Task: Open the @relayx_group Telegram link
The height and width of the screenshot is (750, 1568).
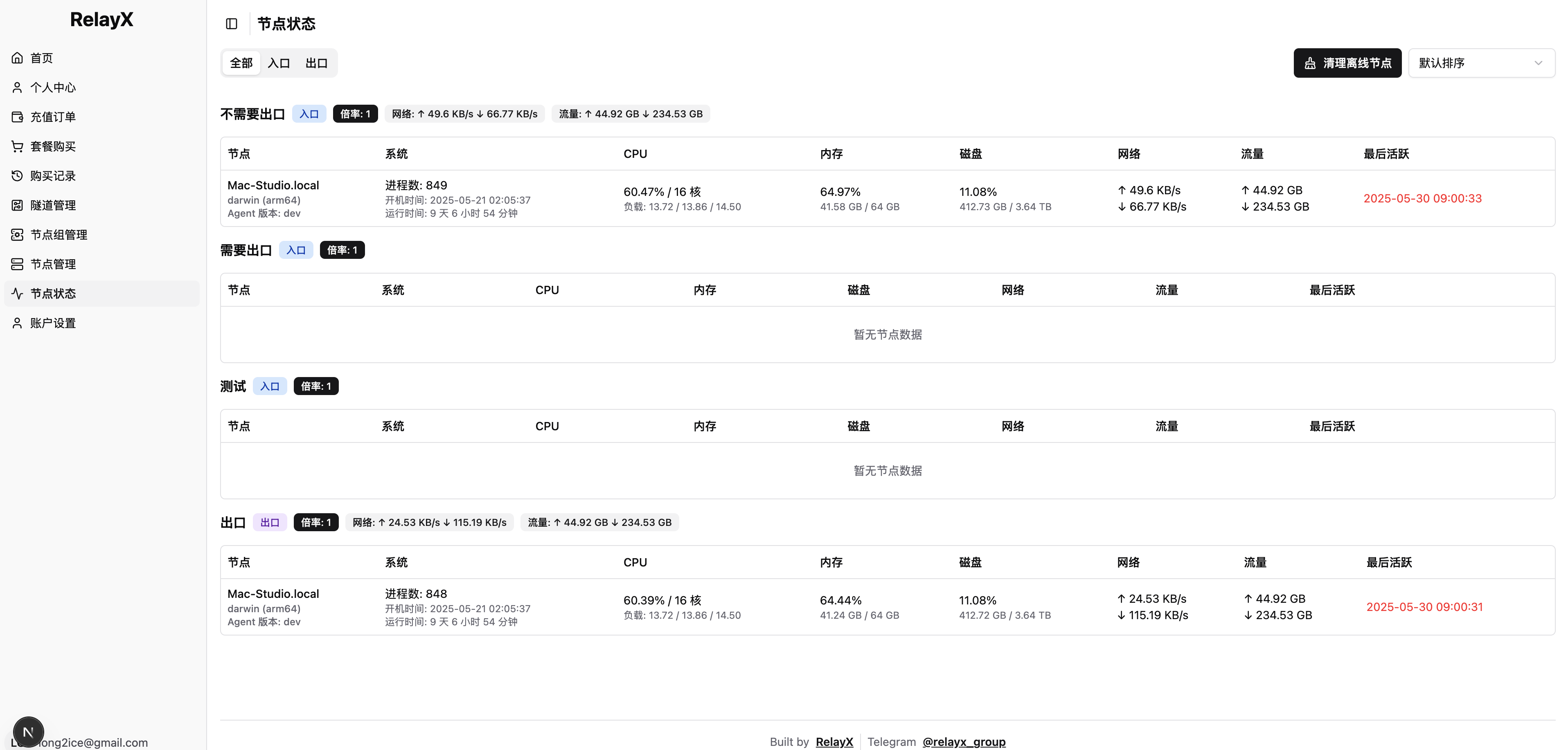Action: [x=964, y=741]
